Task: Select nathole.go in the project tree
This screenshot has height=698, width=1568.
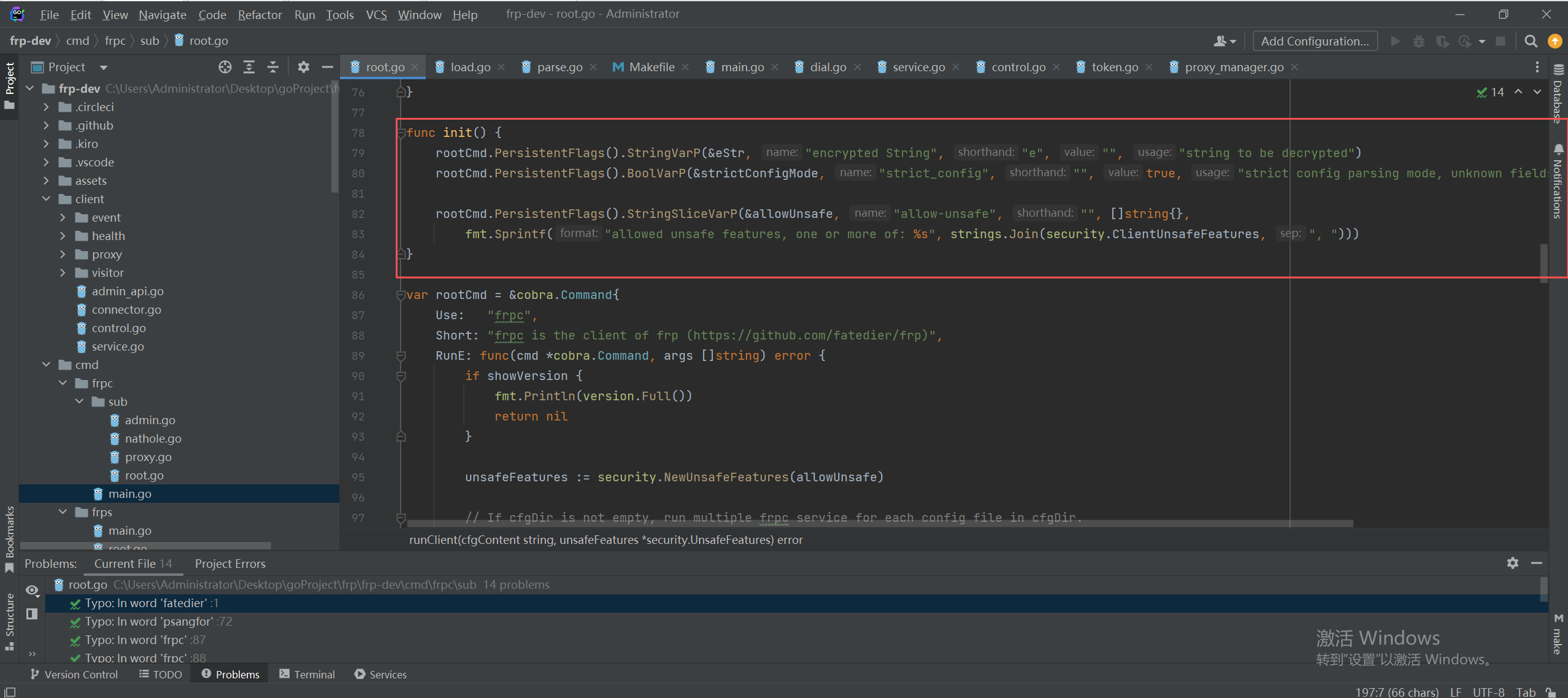Action: tap(153, 438)
